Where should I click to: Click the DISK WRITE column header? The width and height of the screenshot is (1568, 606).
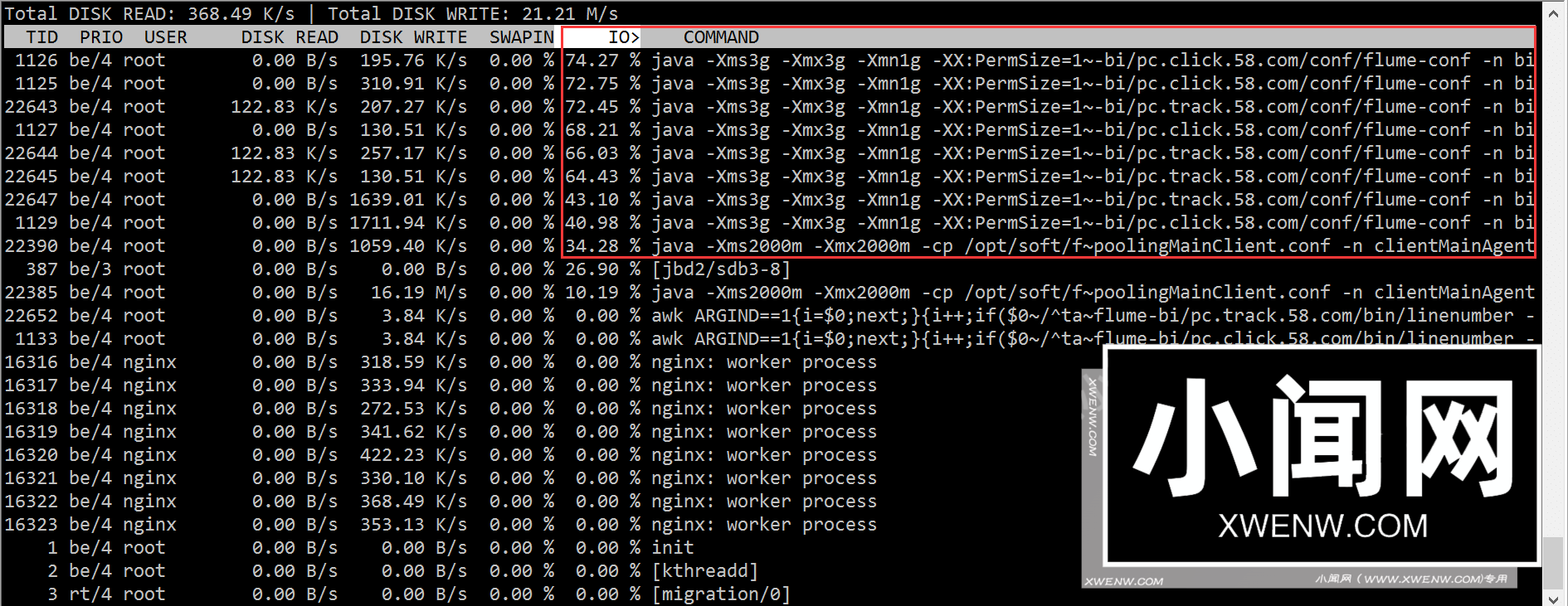414,37
